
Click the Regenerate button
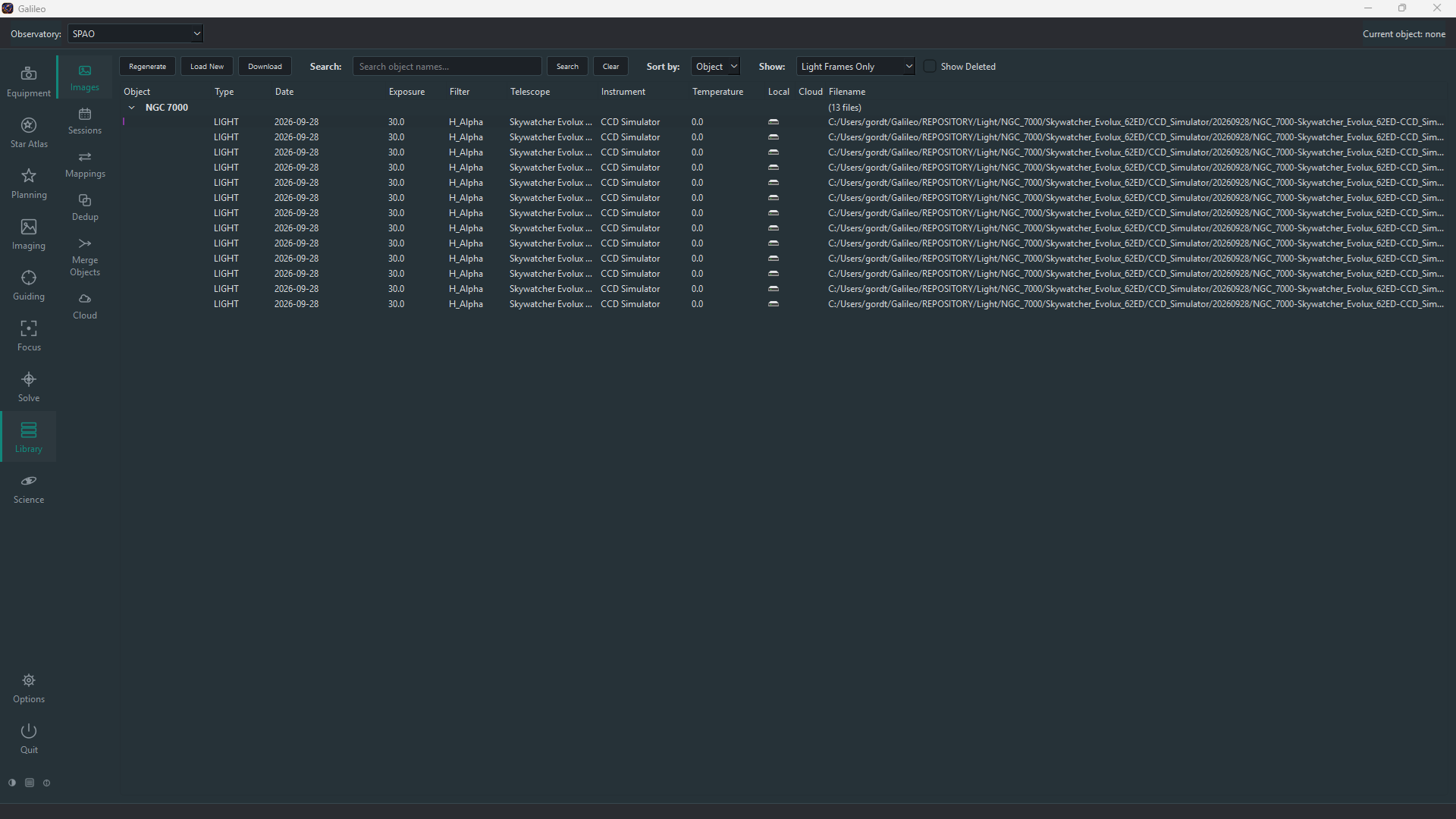tap(147, 67)
